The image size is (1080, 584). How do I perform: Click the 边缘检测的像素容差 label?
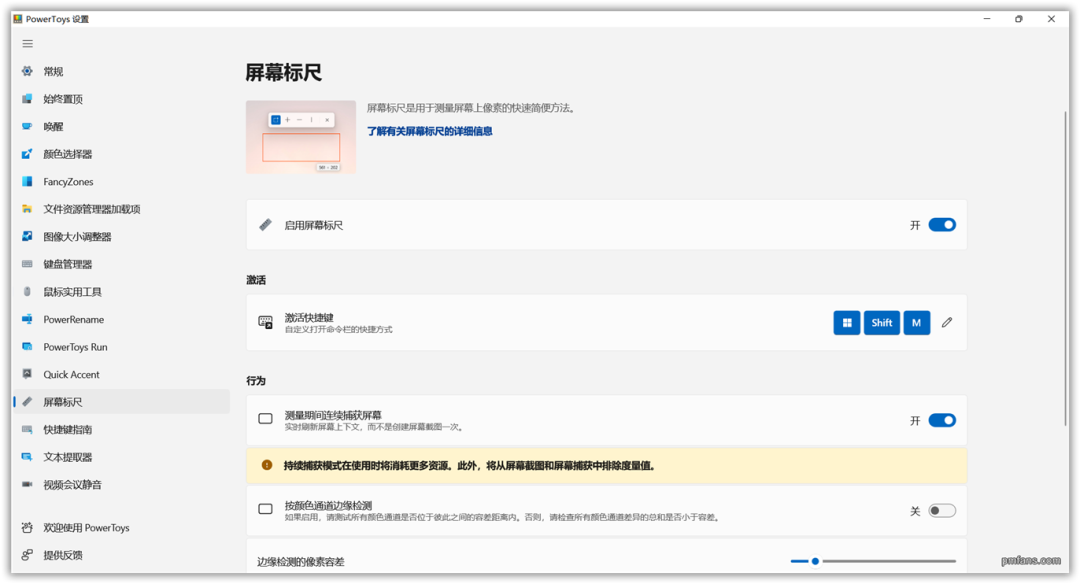click(301, 562)
